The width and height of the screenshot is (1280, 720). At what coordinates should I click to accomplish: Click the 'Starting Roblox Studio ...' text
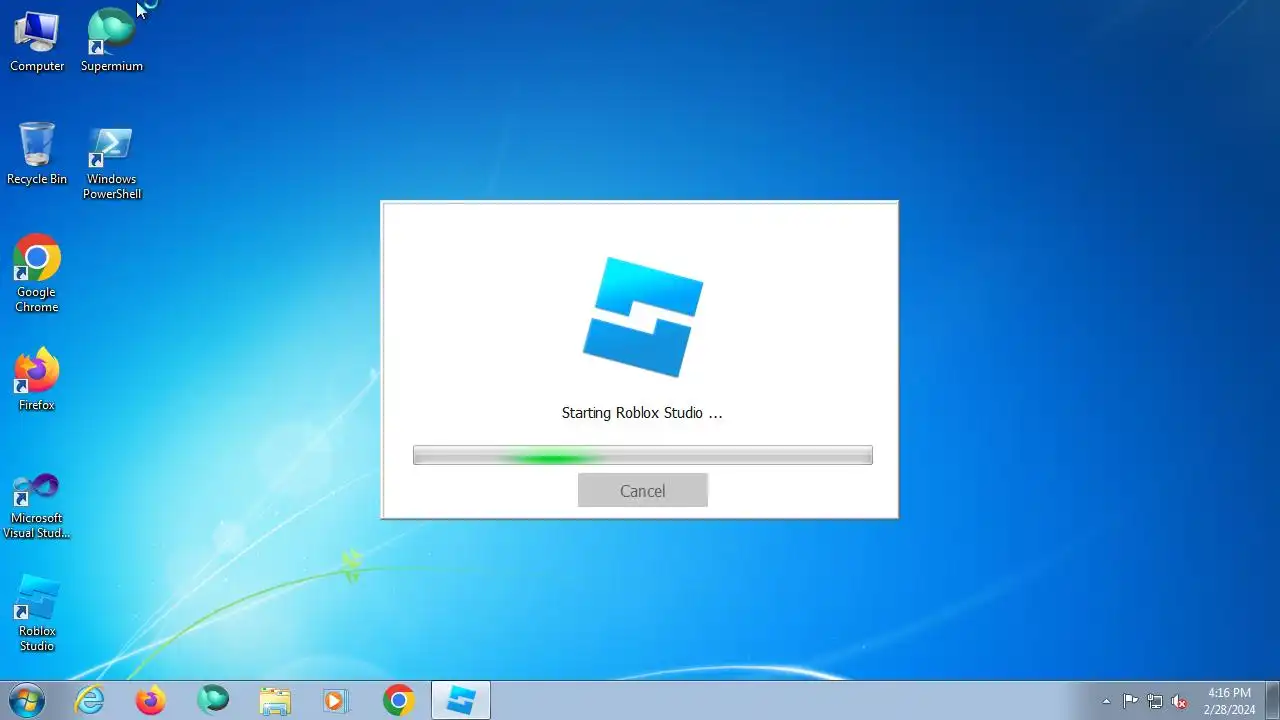pyautogui.click(x=642, y=412)
